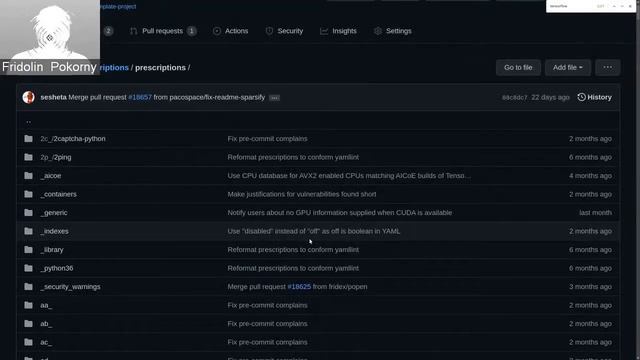
Task: Open the _aicoe folder
Action: 51,176
